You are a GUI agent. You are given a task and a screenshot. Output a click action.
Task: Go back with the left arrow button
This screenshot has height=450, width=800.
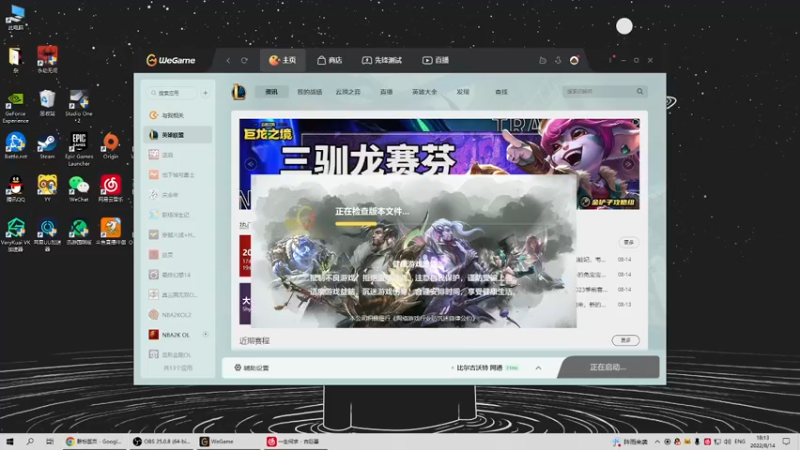tap(228, 60)
